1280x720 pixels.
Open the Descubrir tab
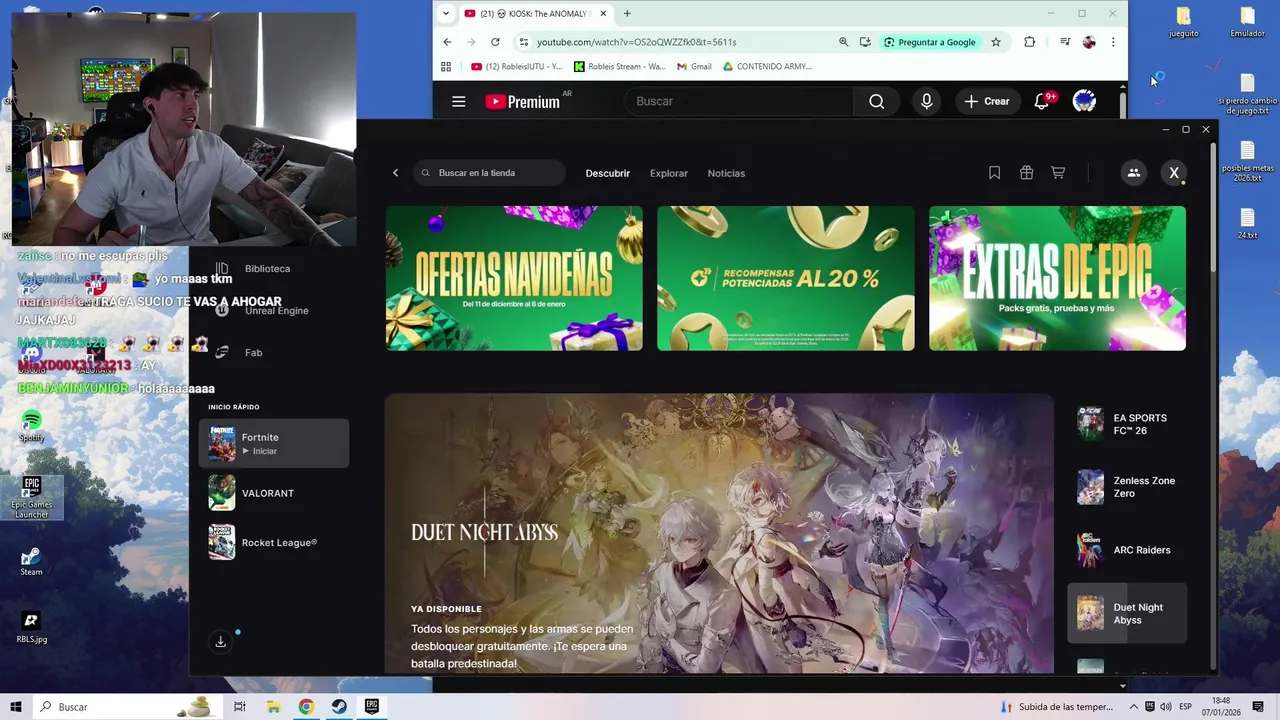click(x=607, y=173)
